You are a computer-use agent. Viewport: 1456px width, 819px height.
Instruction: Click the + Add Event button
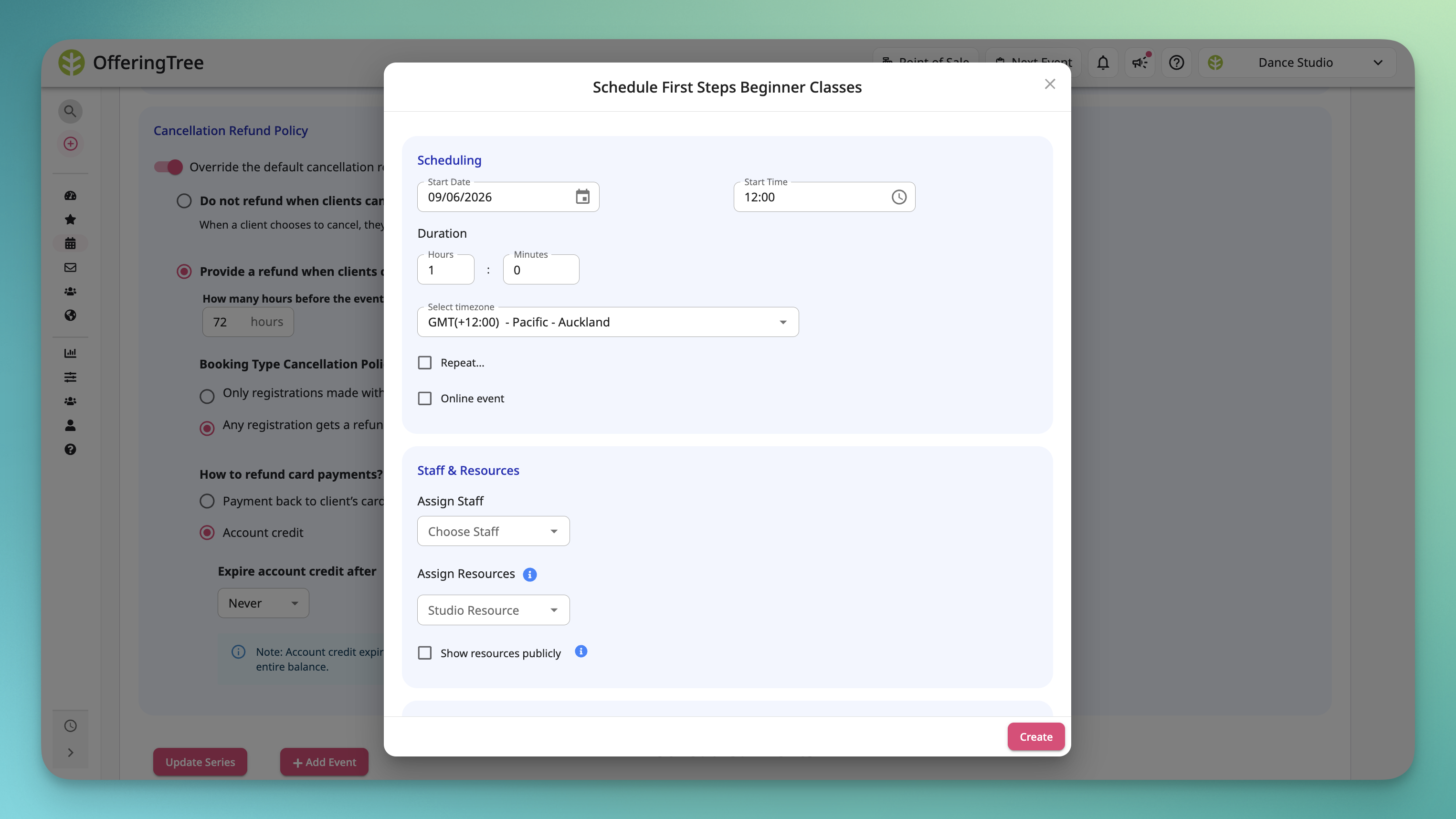(324, 762)
